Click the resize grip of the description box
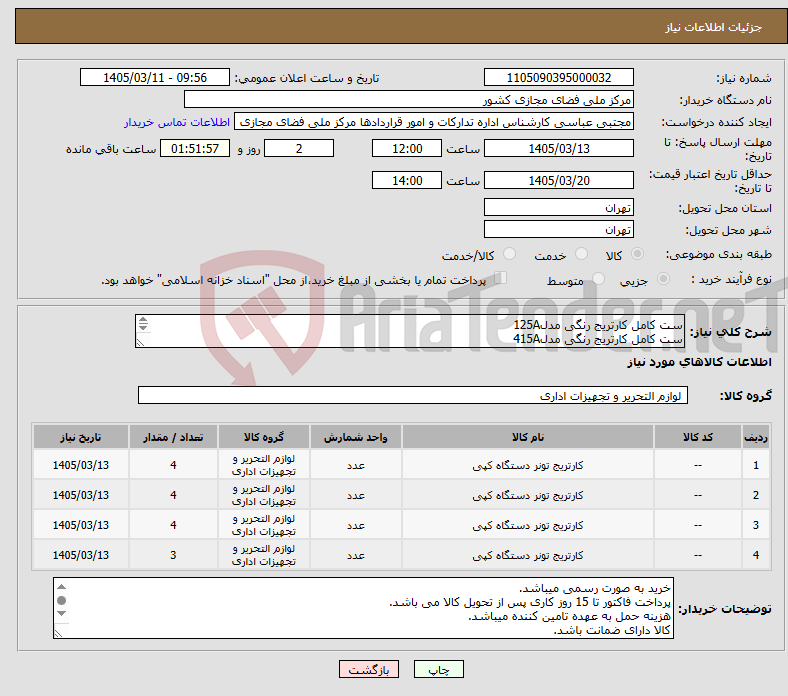This screenshot has height=696, width=788. pos(140,343)
